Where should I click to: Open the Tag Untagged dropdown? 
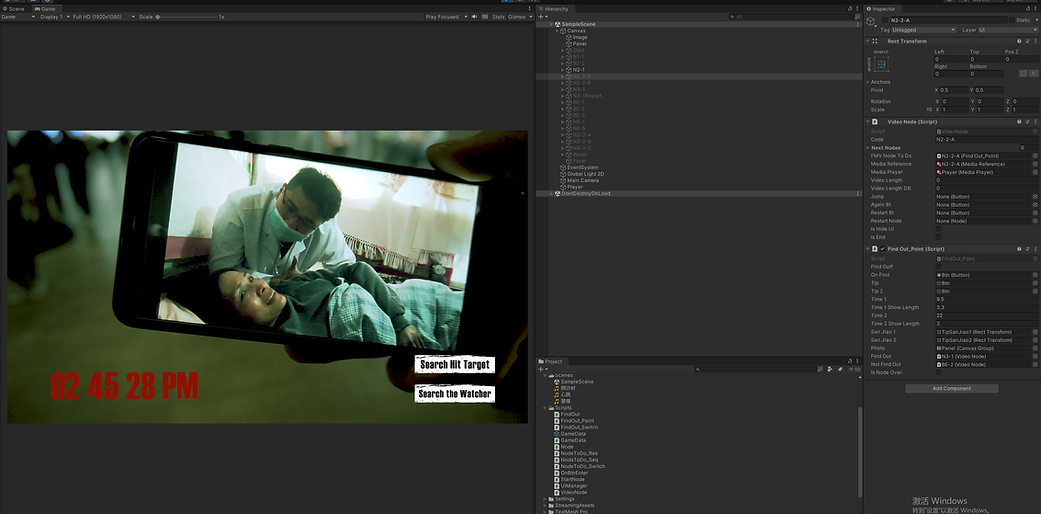coord(923,30)
